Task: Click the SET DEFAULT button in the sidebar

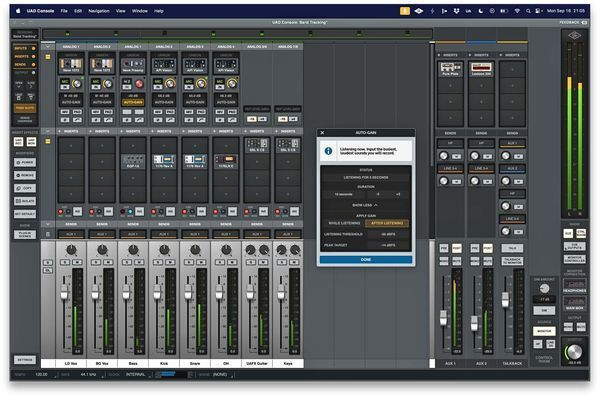Action: [25, 214]
